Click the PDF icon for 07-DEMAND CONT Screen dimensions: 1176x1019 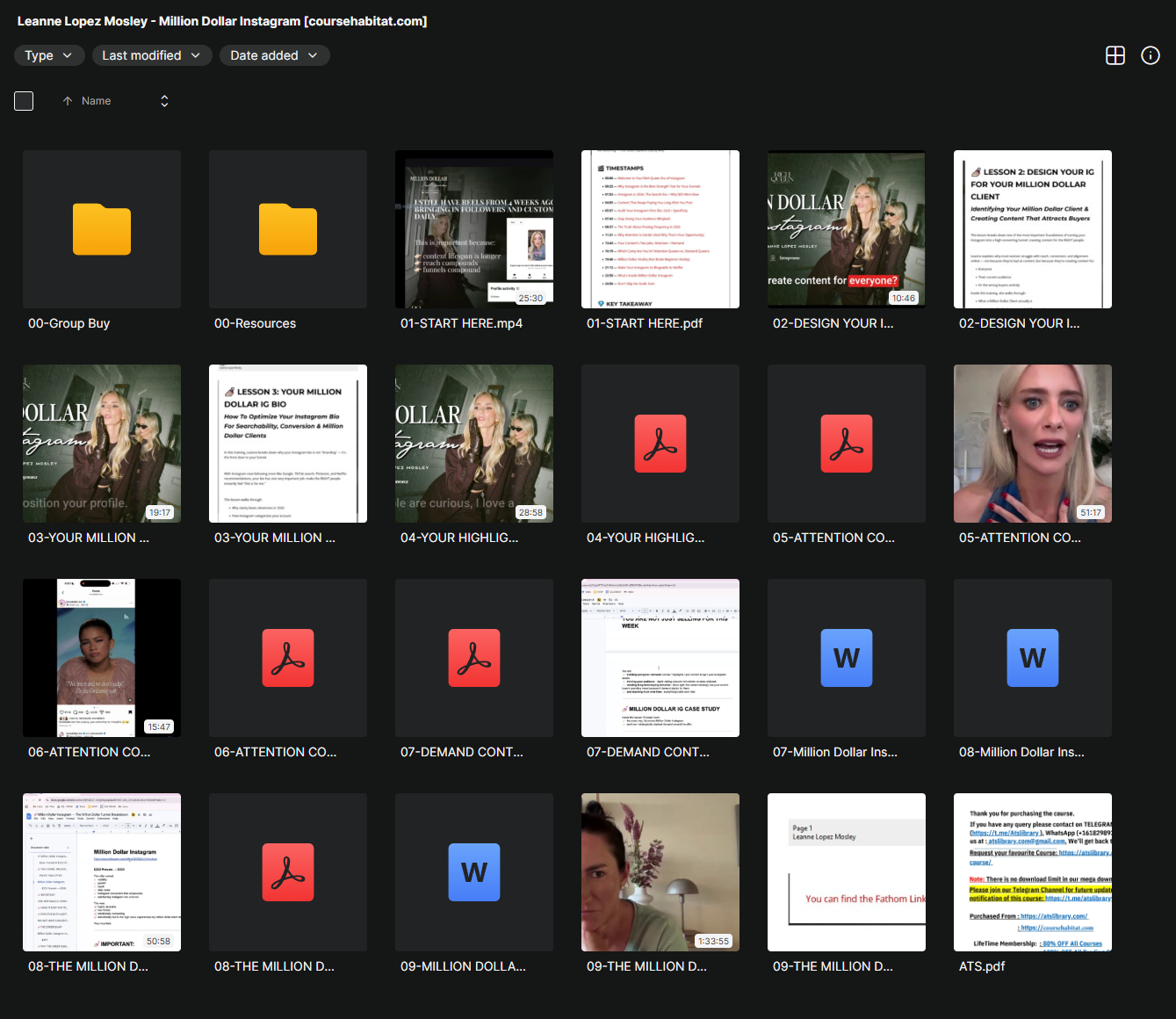[474, 658]
